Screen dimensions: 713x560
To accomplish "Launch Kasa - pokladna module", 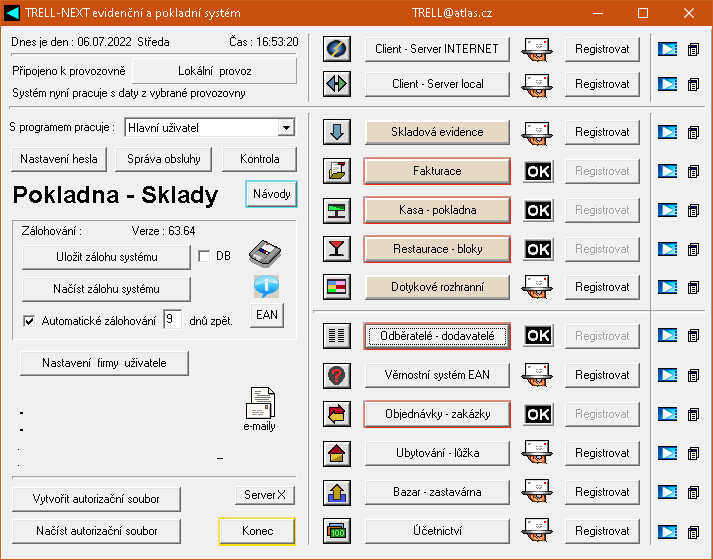I will pyautogui.click(x=437, y=210).
